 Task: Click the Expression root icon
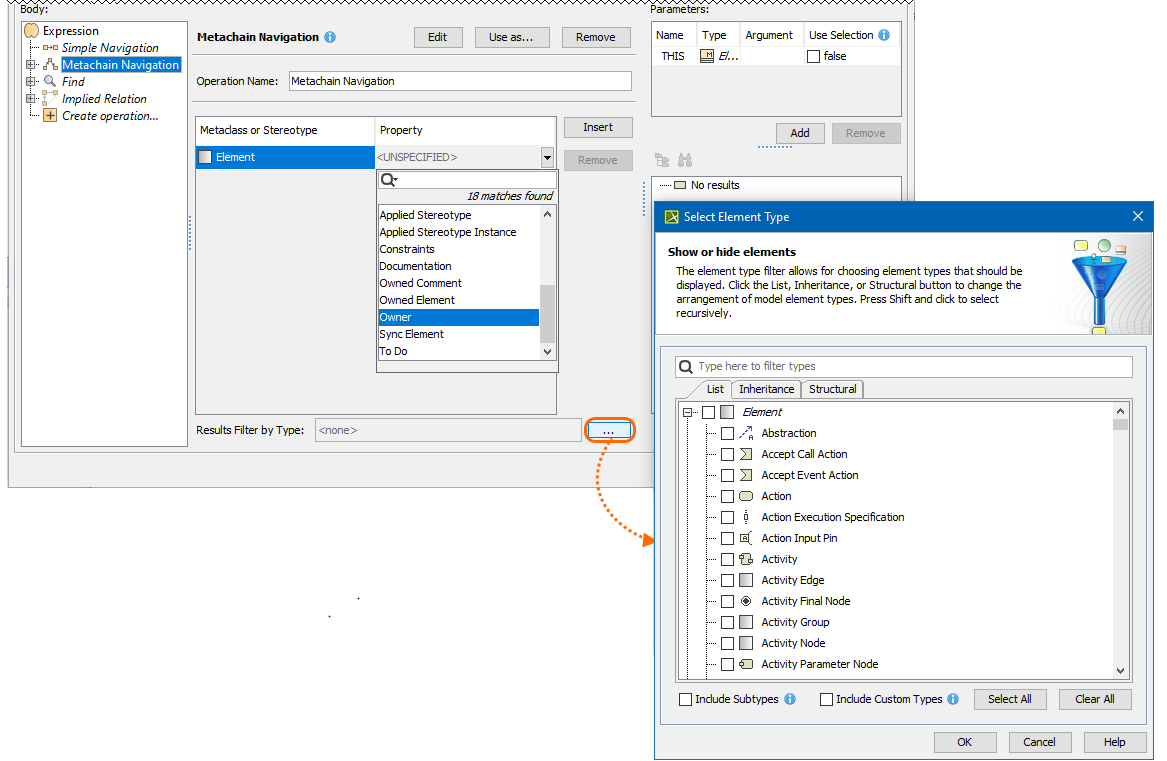point(31,31)
